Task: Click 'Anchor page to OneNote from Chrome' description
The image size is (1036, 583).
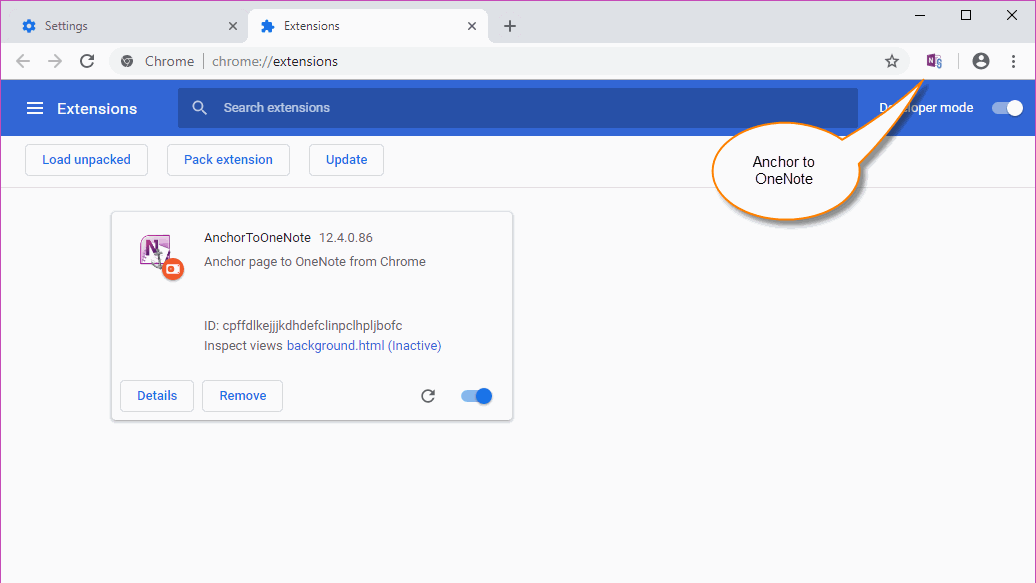Action: click(x=315, y=262)
